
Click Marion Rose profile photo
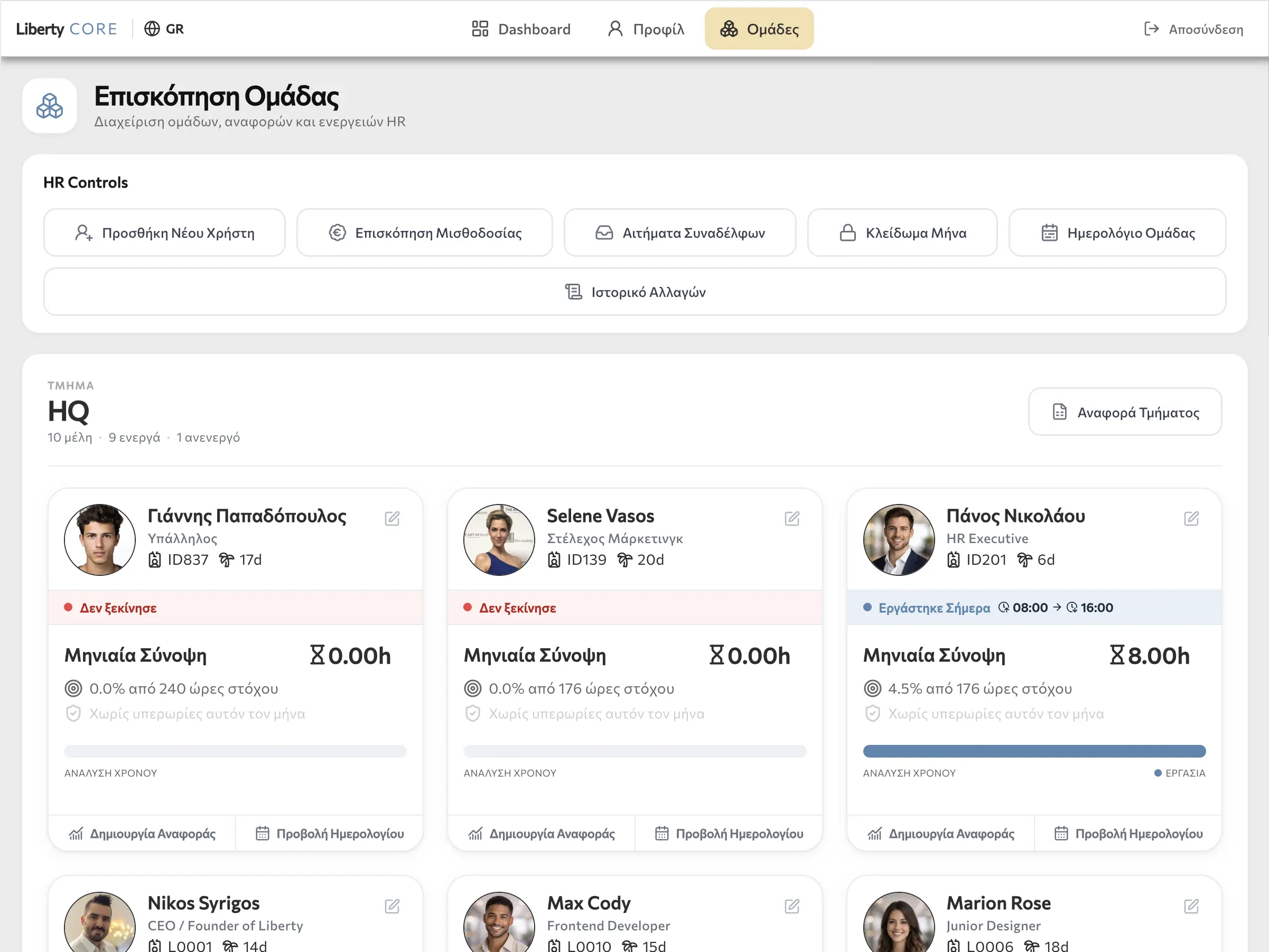(x=899, y=922)
